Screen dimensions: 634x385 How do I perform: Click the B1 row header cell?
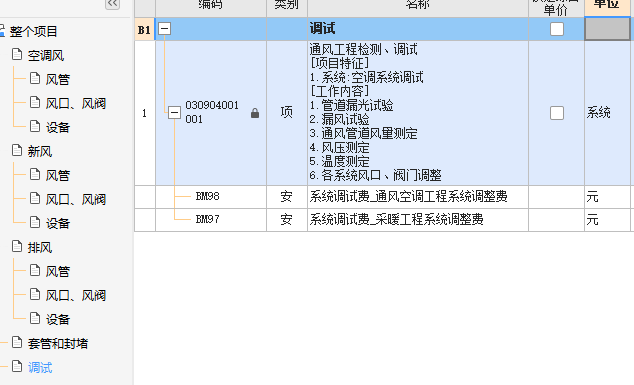pyautogui.click(x=144, y=29)
